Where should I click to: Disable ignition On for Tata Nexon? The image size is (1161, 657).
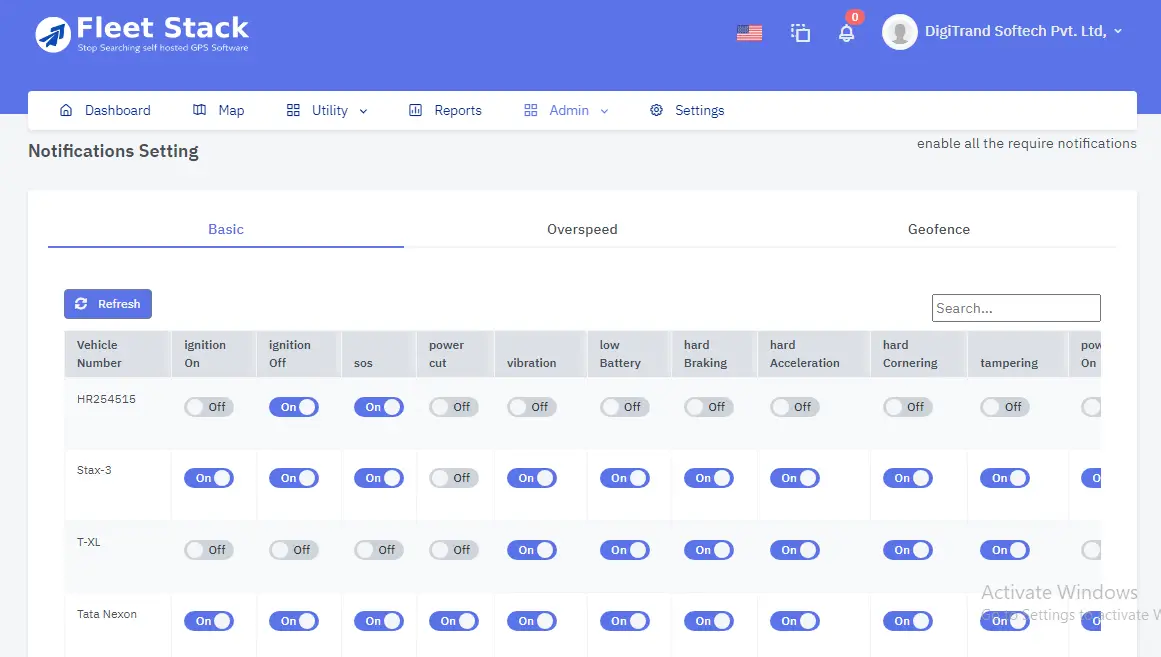click(209, 621)
